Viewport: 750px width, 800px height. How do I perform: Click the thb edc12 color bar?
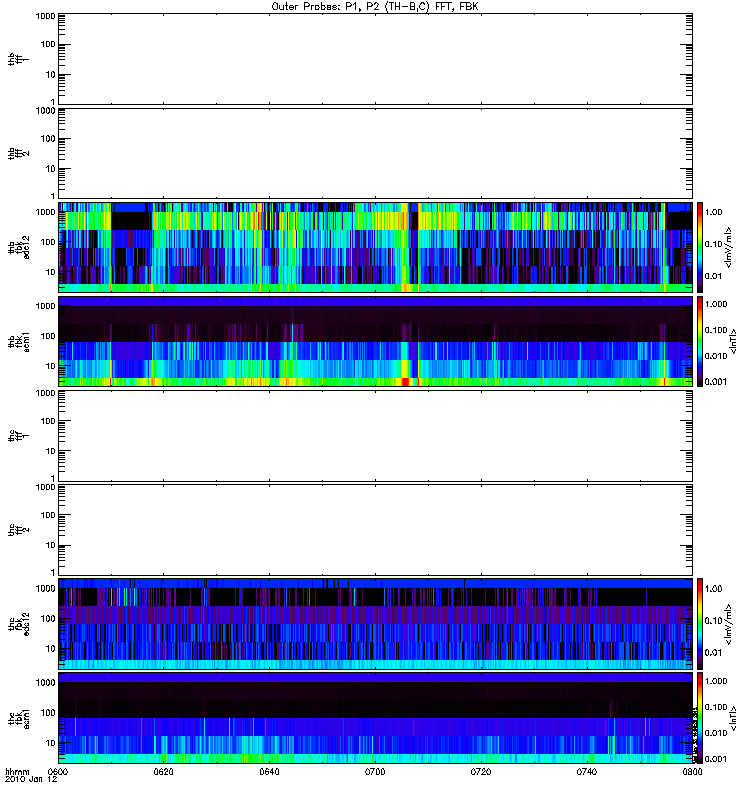tap(700, 247)
